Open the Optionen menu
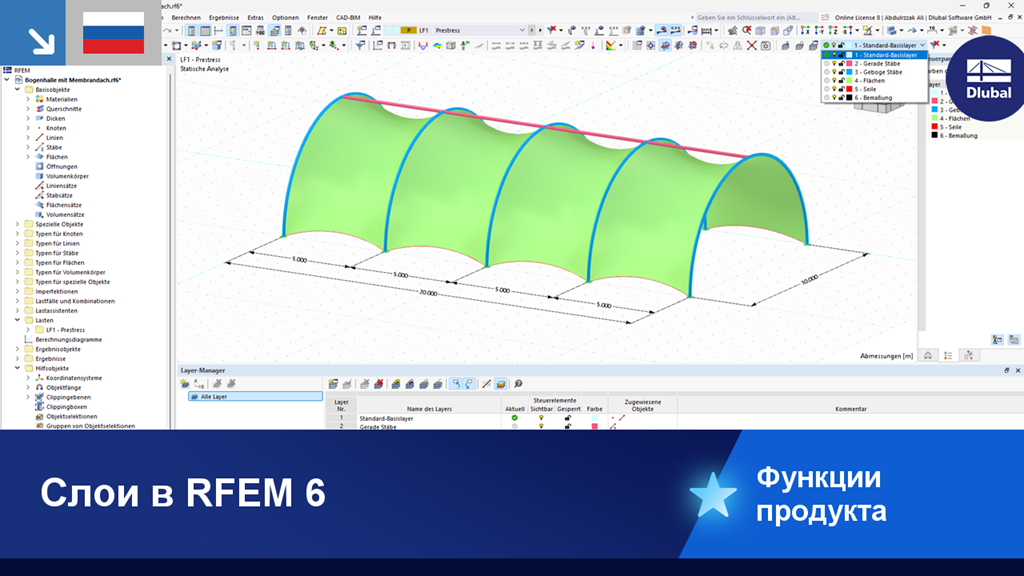The image size is (1024, 576). [x=286, y=17]
